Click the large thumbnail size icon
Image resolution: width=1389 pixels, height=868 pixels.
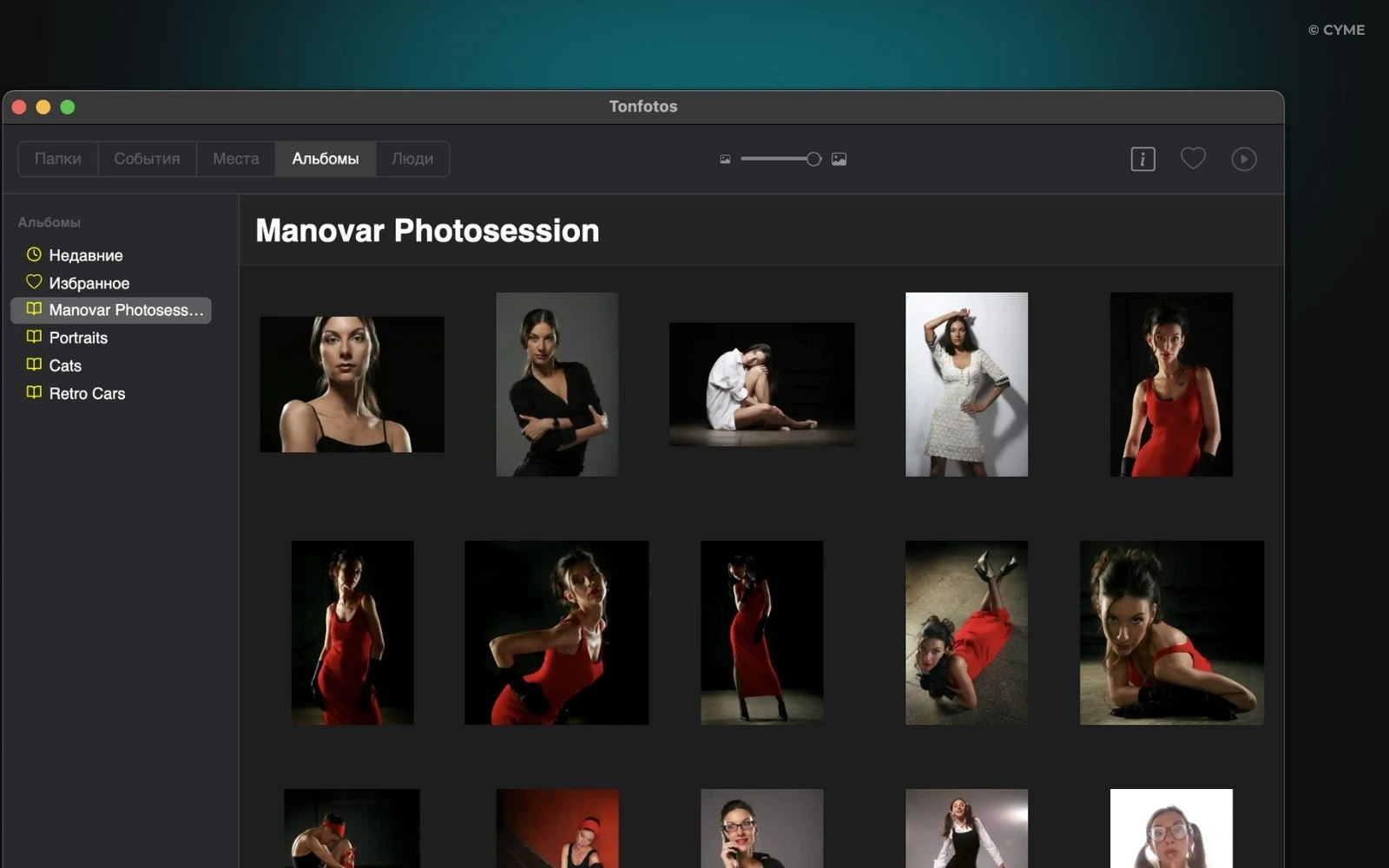[839, 159]
